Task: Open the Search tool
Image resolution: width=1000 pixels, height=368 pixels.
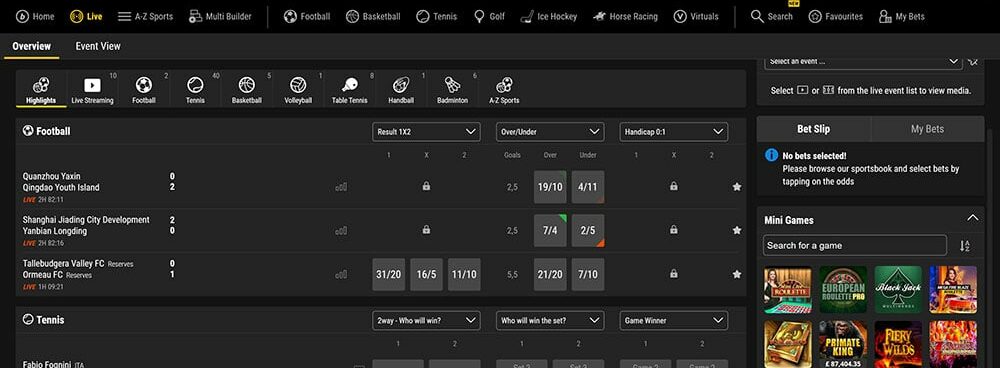Action: (772, 17)
